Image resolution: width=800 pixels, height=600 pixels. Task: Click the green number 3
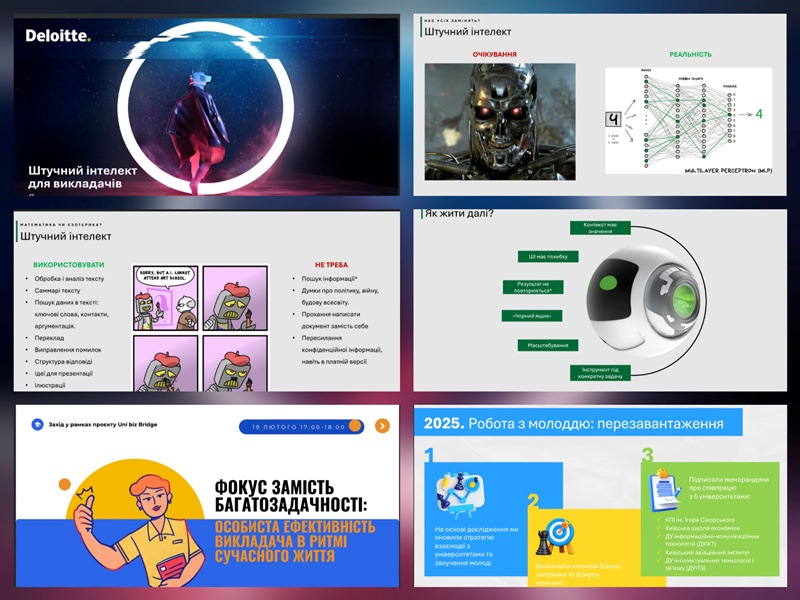[647, 455]
